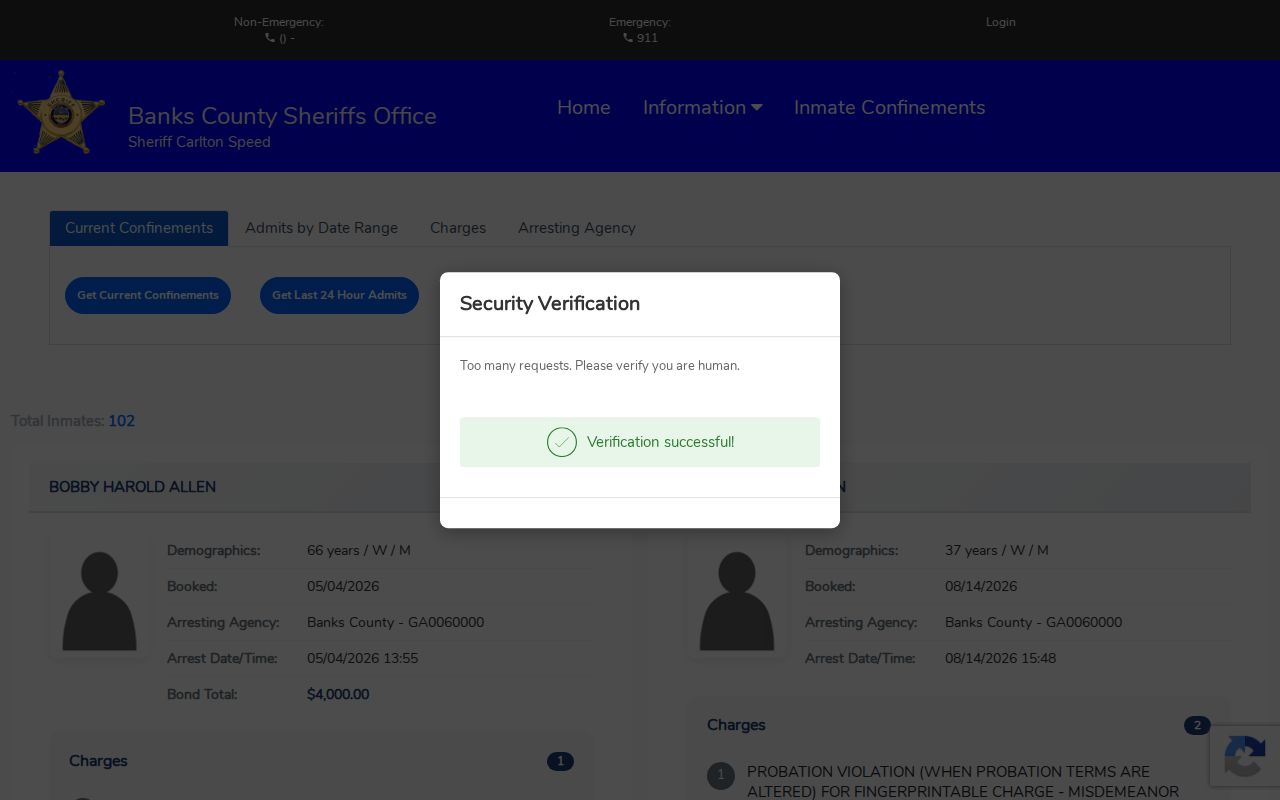Click Sheriff Carlton Speed subtitle
Screen dimensions: 1280x800
[199, 142]
